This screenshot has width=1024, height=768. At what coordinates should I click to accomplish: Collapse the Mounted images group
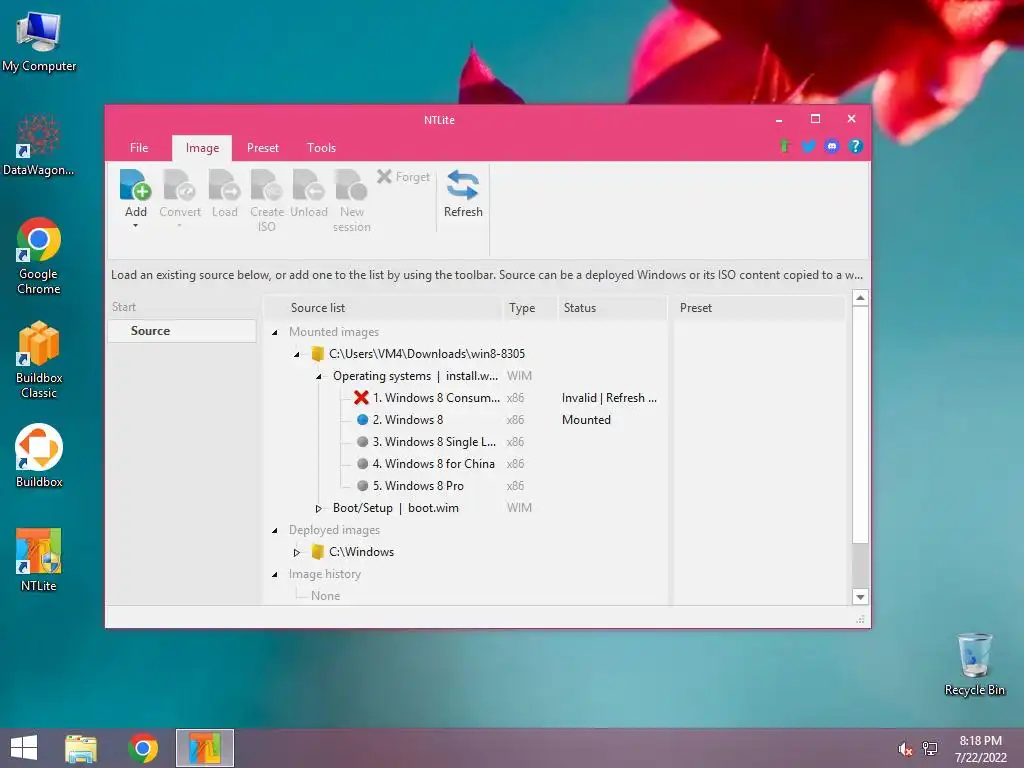(275, 332)
